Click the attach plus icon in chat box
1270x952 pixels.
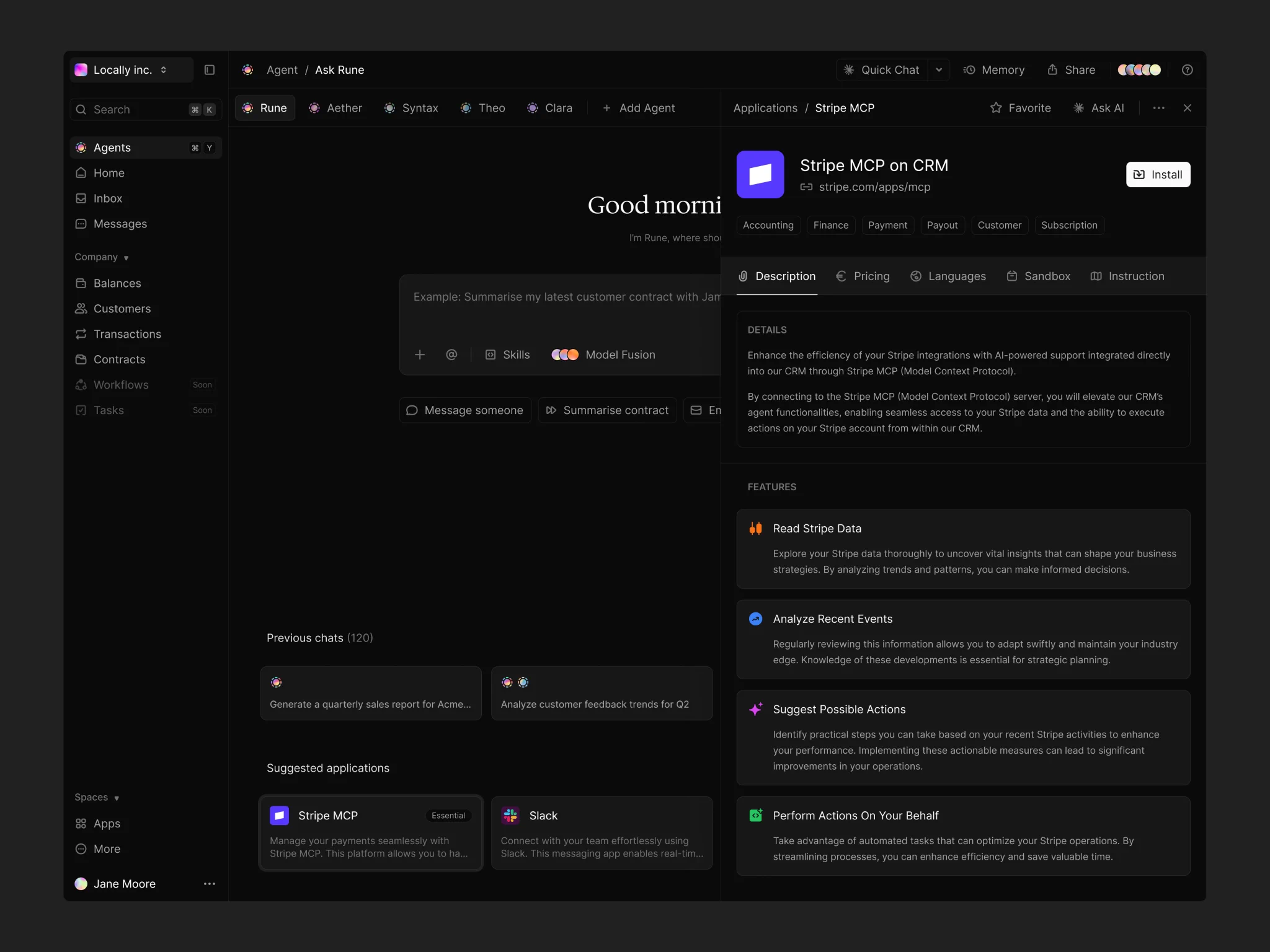[x=420, y=355]
